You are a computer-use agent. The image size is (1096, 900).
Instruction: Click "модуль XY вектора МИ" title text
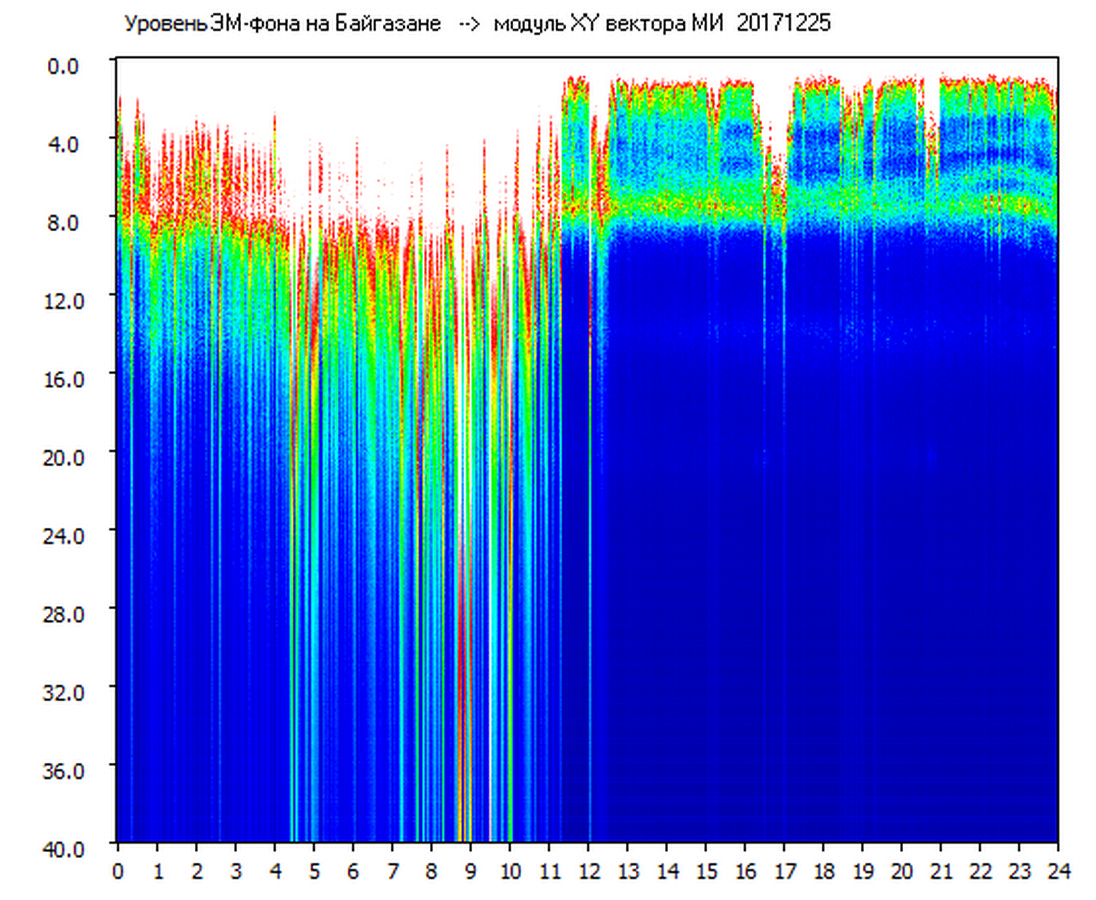coord(611,24)
